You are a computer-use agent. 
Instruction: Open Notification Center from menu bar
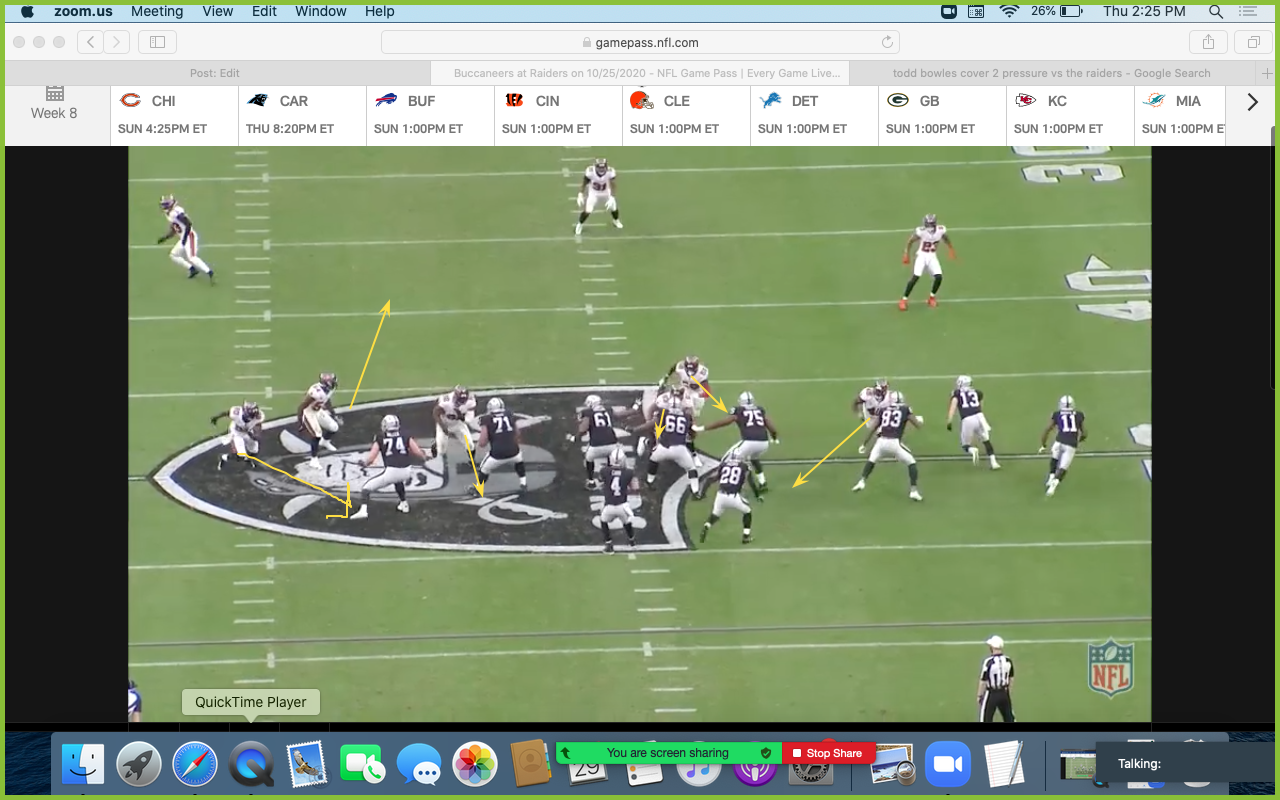coord(1247,11)
